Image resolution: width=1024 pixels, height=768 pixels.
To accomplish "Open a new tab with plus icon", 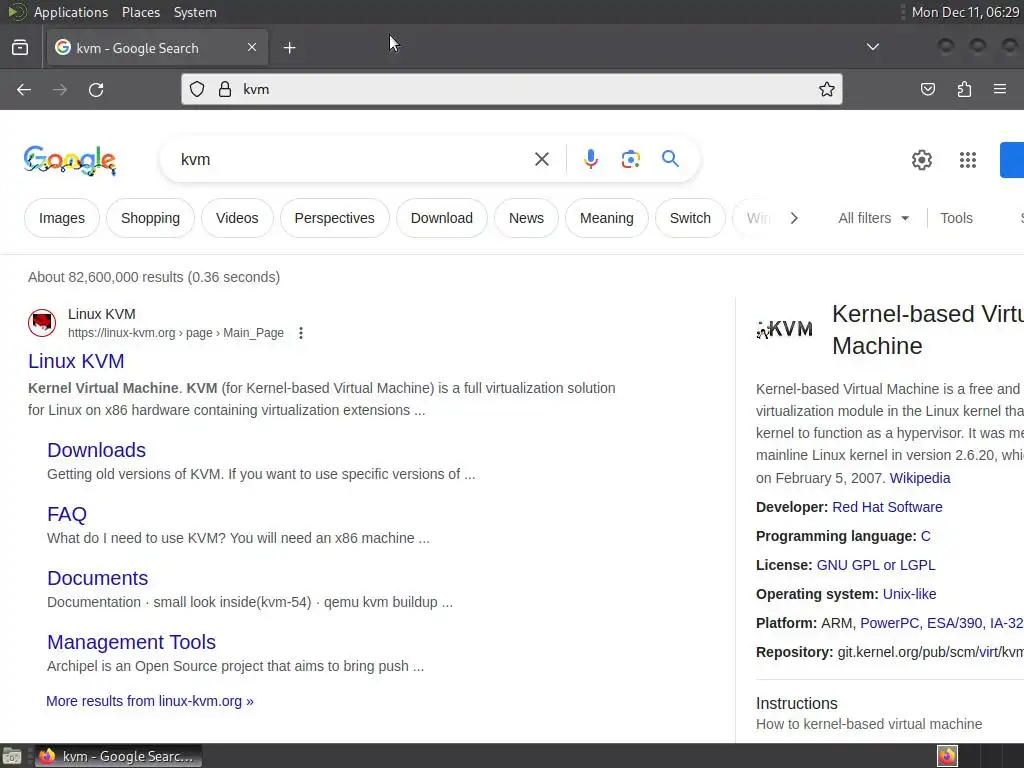I will pos(289,48).
